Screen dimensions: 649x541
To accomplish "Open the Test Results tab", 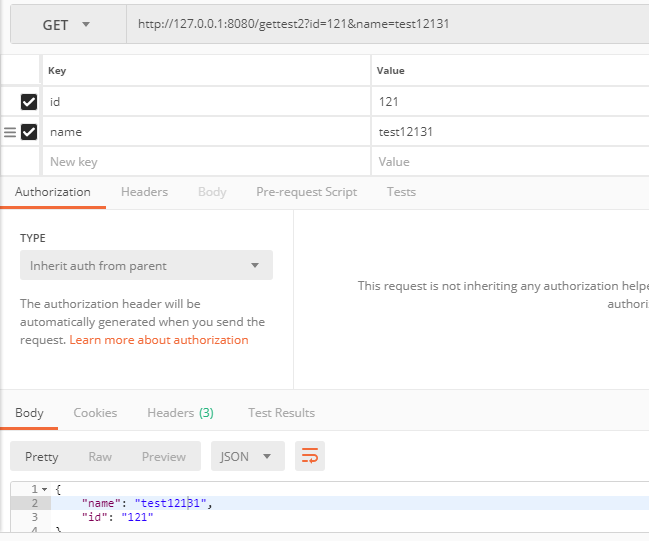I will 281,413.
